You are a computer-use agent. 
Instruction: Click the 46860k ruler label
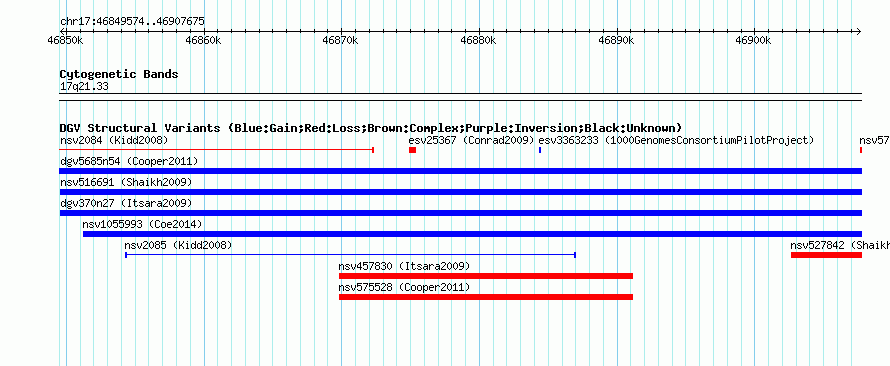point(203,40)
